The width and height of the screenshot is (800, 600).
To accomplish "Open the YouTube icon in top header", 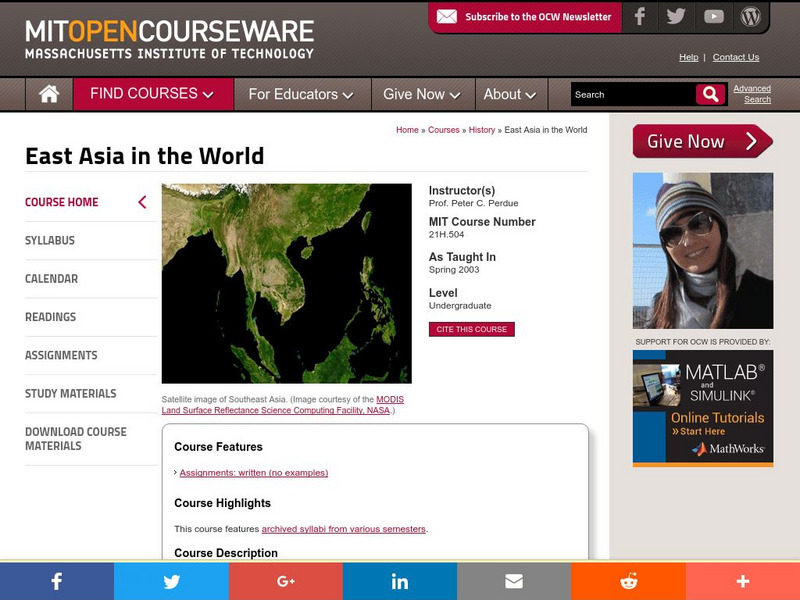I will point(713,17).
